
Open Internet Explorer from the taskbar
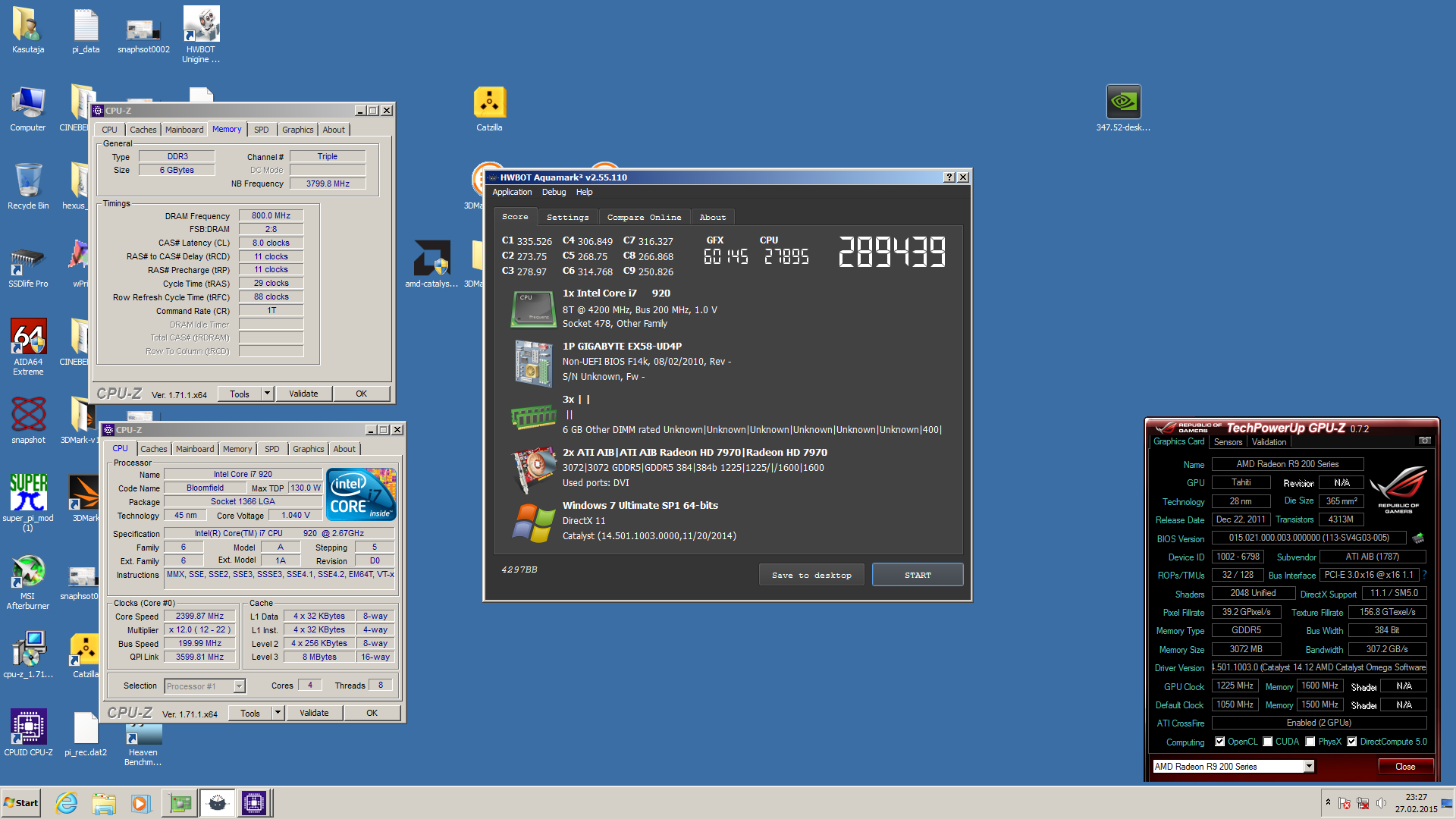(x=67, y=803)
